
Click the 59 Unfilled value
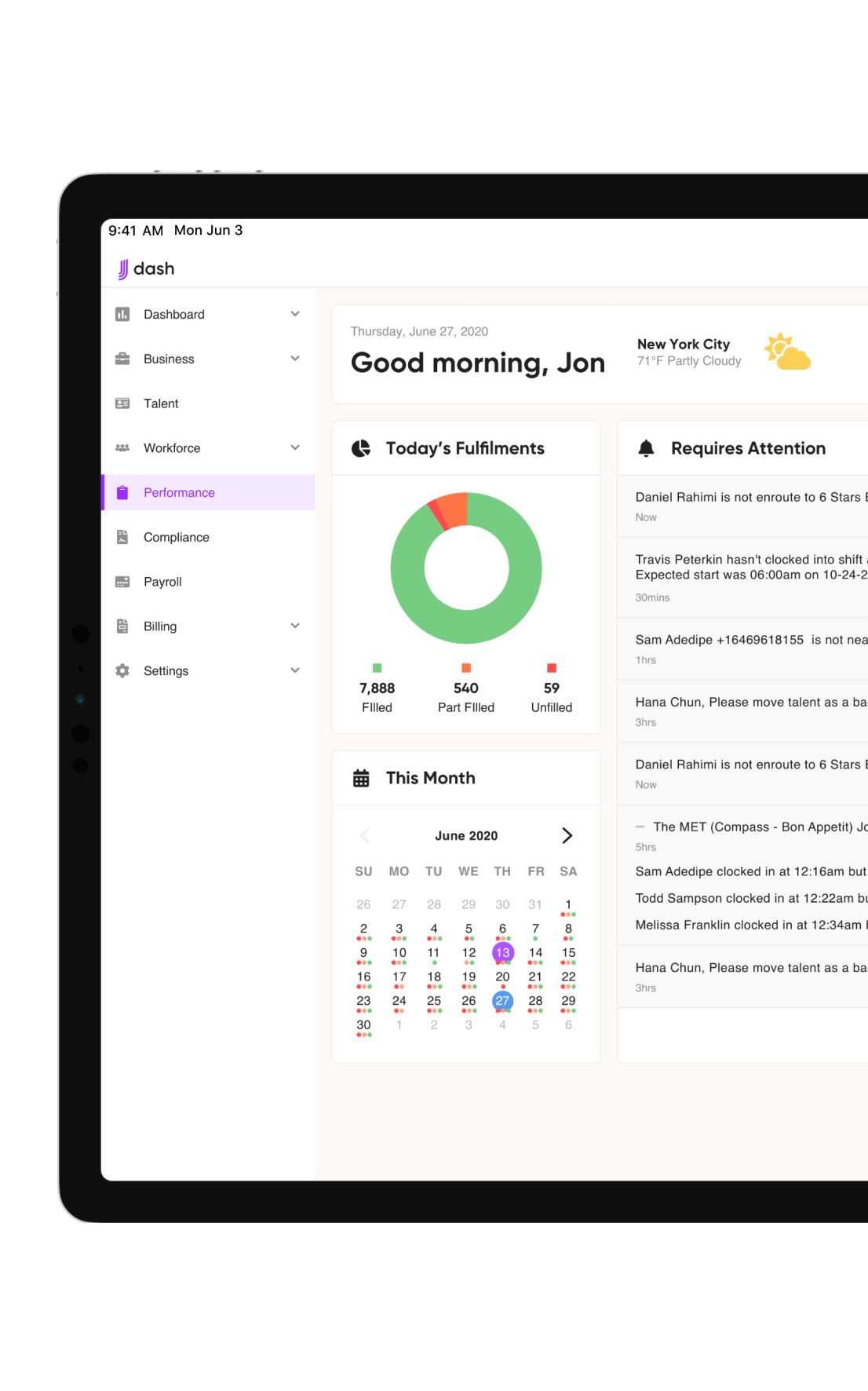point(552,688)
